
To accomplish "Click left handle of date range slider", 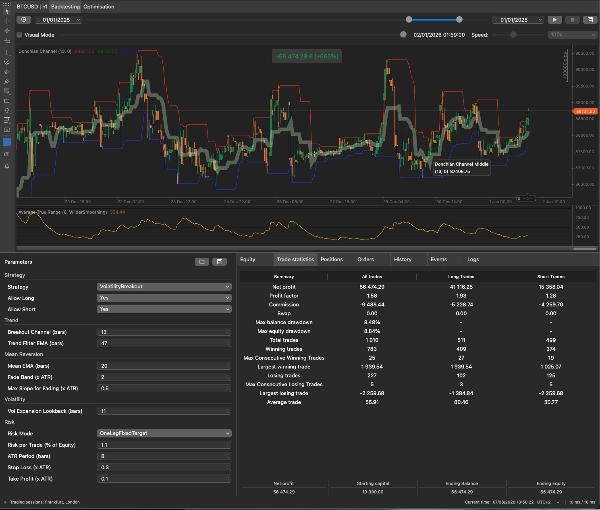I will click(409, 20).
